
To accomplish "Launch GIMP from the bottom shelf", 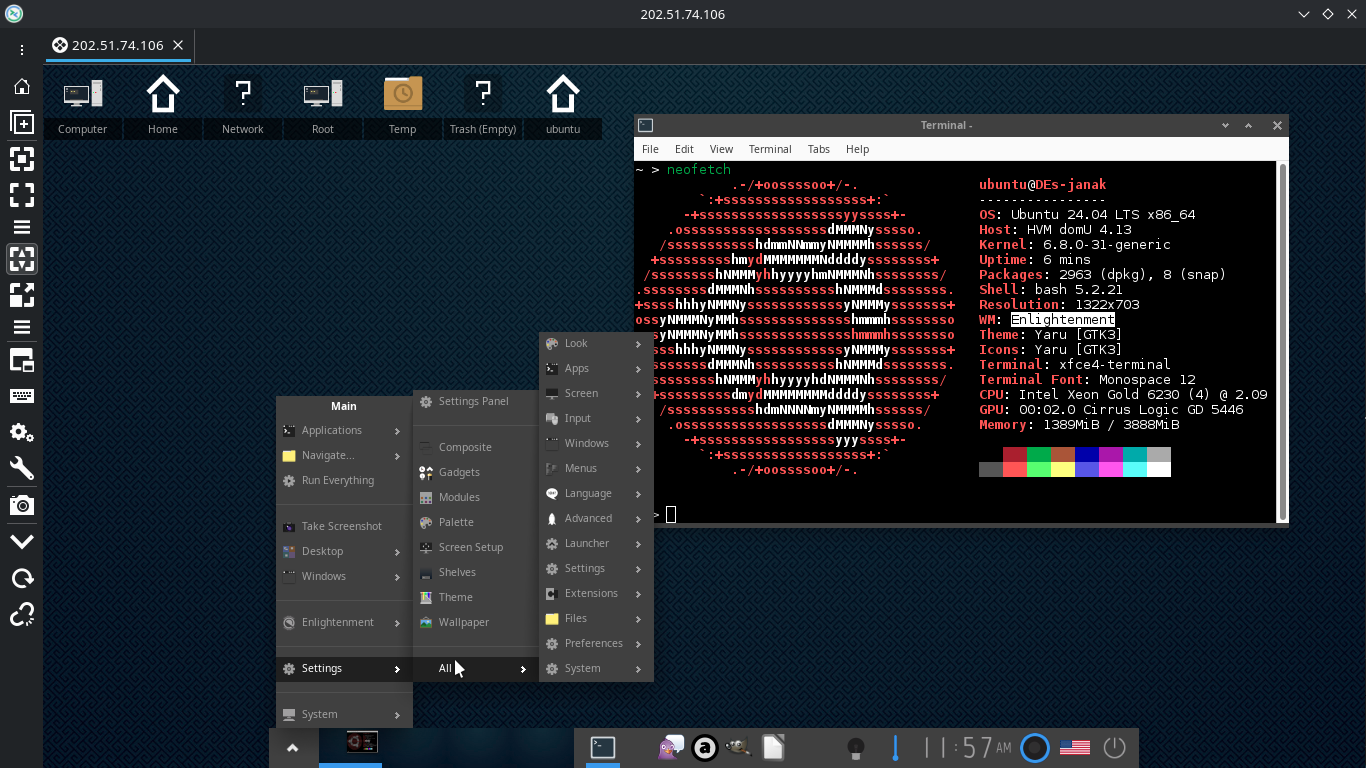I will pos(738,747).
